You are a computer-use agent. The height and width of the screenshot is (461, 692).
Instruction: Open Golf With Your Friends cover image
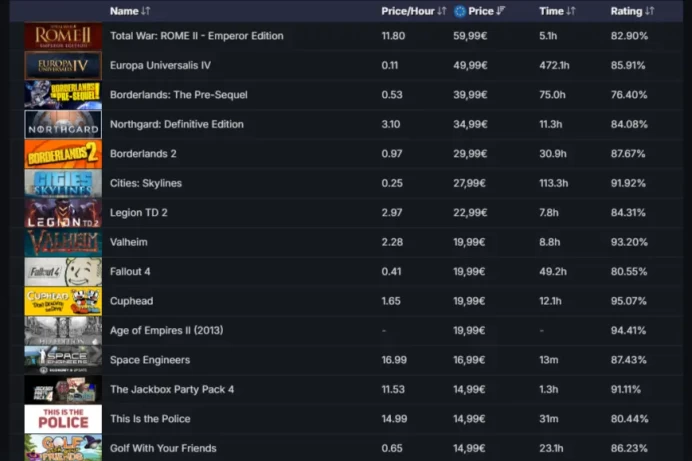tap(63, 448)
